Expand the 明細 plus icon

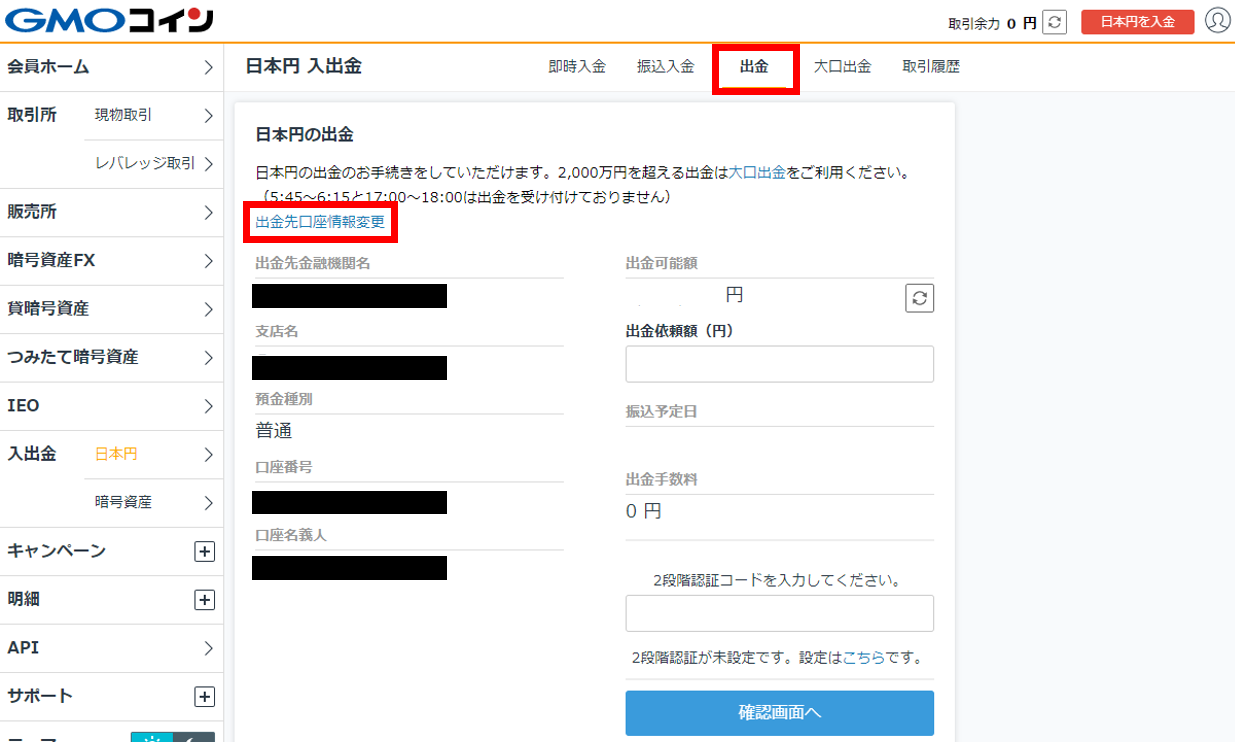(x=204, y=600)
